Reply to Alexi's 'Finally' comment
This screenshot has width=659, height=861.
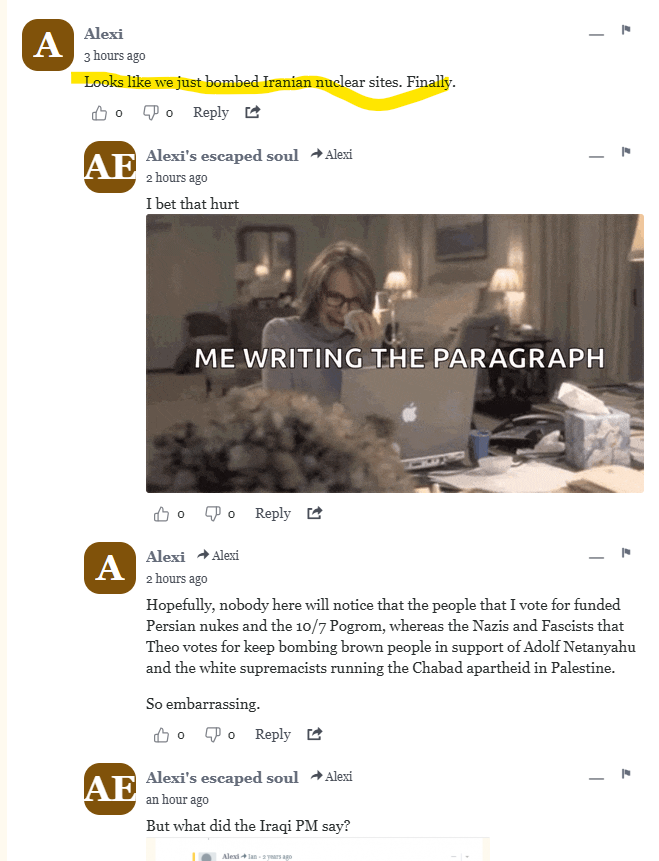(211, 113)
